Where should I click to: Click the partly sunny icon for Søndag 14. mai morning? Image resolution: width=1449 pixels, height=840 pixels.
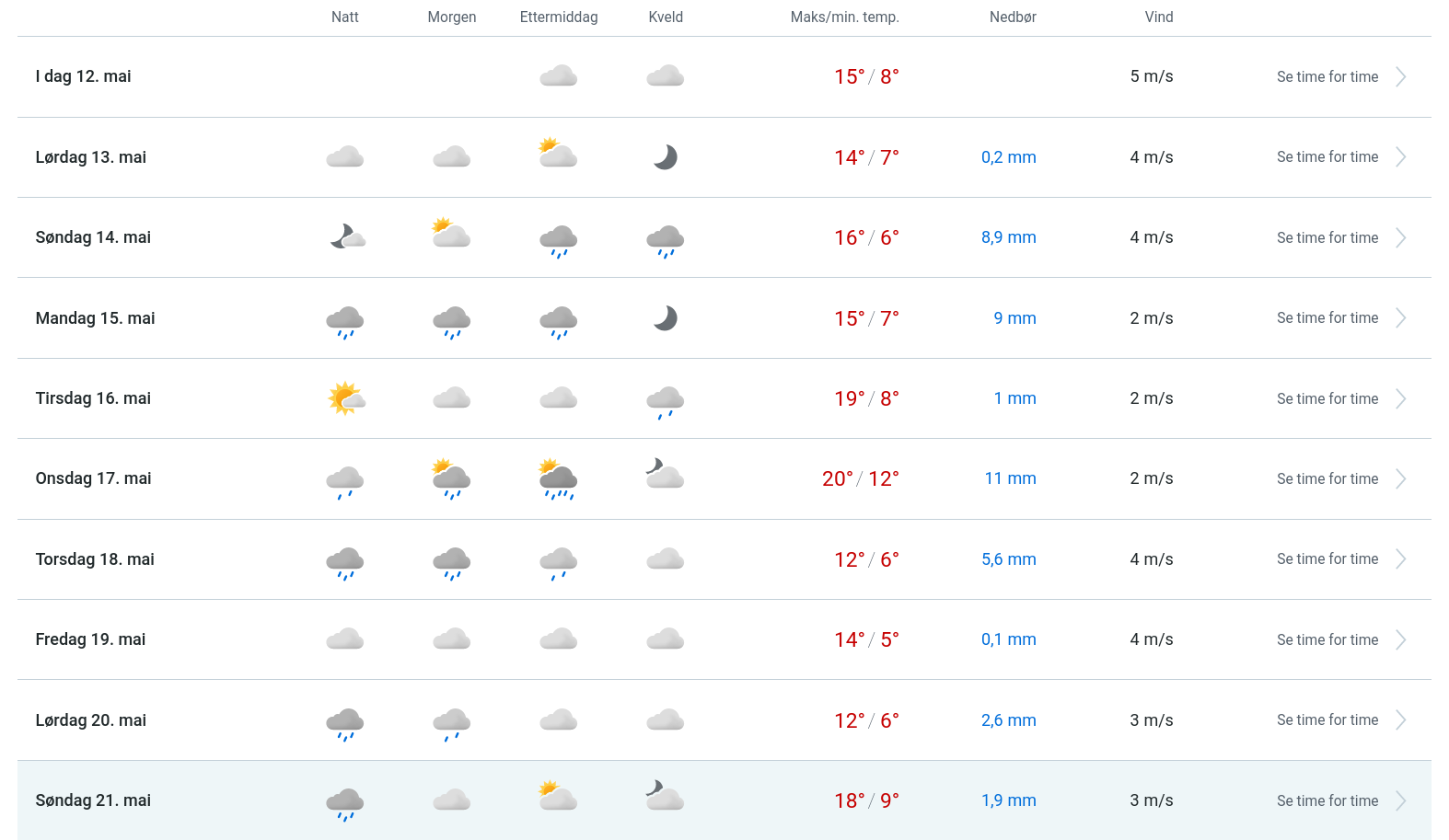(451, 234)
